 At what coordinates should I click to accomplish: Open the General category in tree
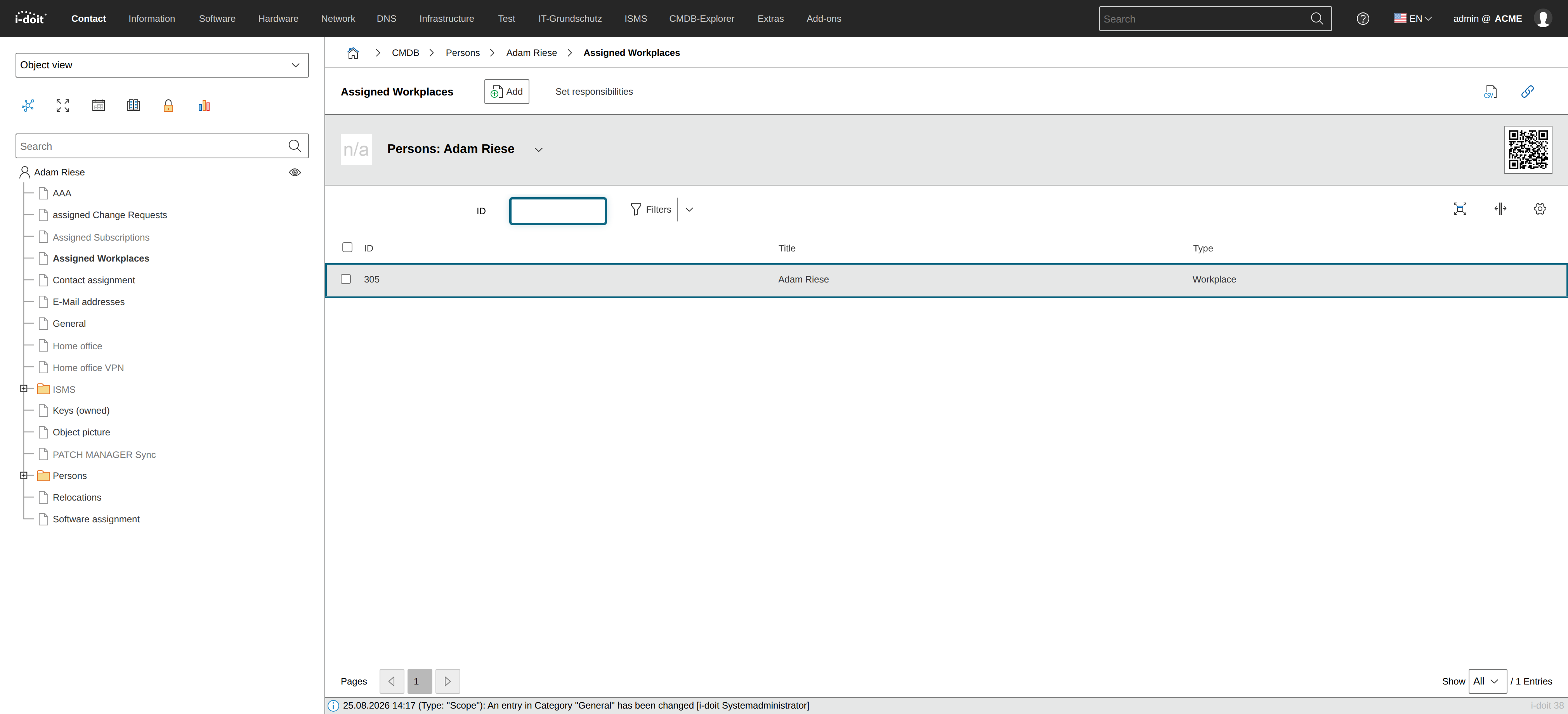tap(69, 324)
